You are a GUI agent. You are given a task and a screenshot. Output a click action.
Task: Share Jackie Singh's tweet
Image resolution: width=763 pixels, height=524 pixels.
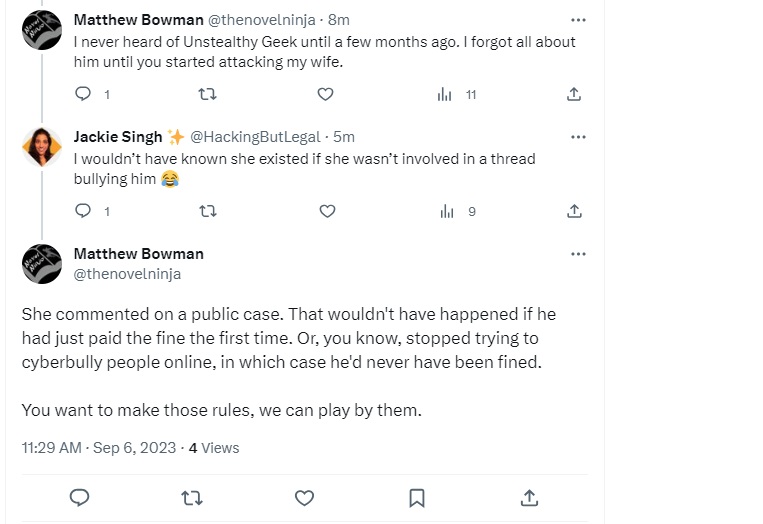(574, 211)
